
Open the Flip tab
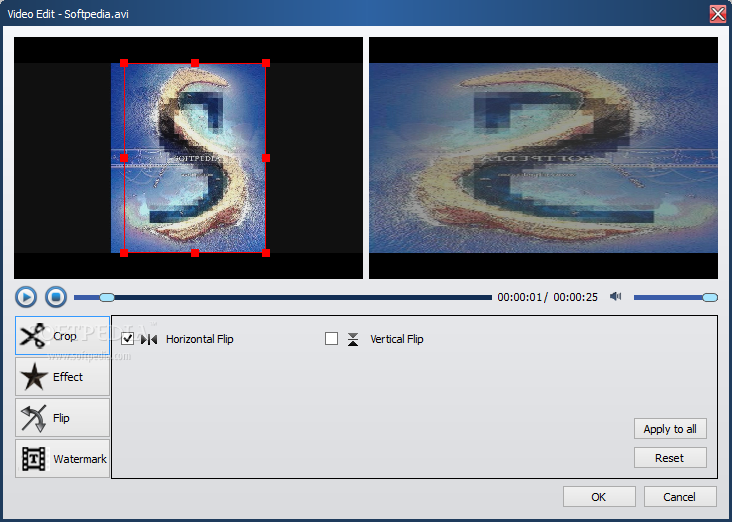coord(63,418)
